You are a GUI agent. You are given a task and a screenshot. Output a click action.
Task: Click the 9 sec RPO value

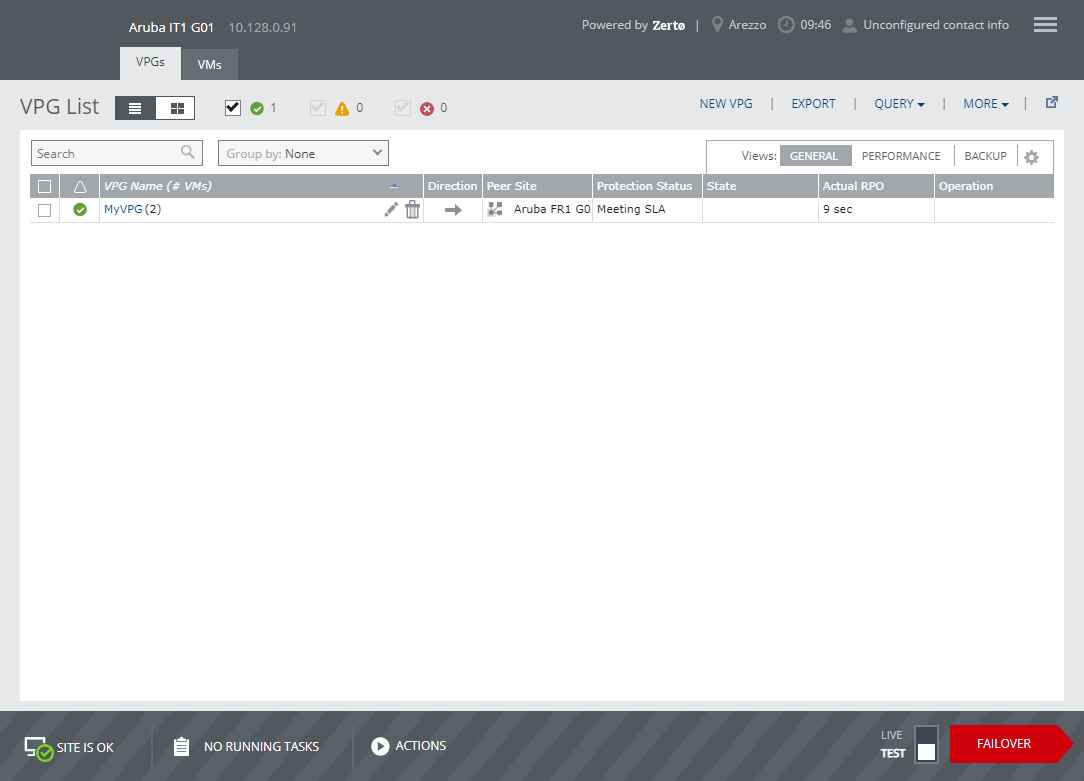(837, 209)
